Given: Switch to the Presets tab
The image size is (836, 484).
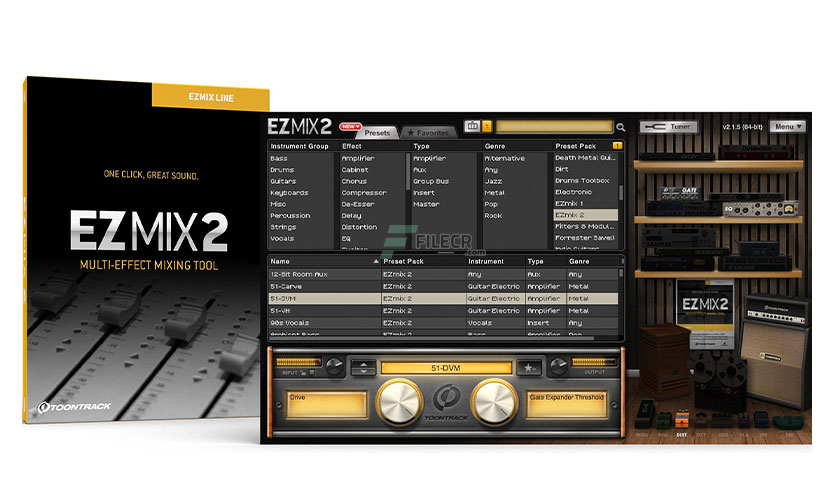Looking at the screenshot, I should coord(377,133).
